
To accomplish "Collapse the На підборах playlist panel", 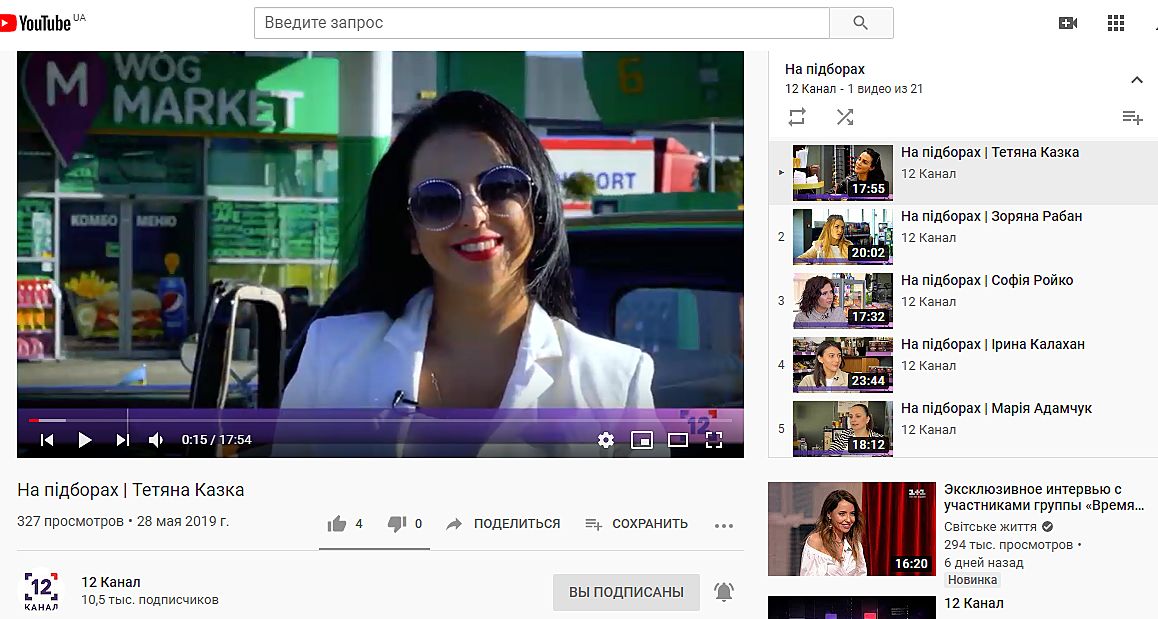I will click(1136, 80).
